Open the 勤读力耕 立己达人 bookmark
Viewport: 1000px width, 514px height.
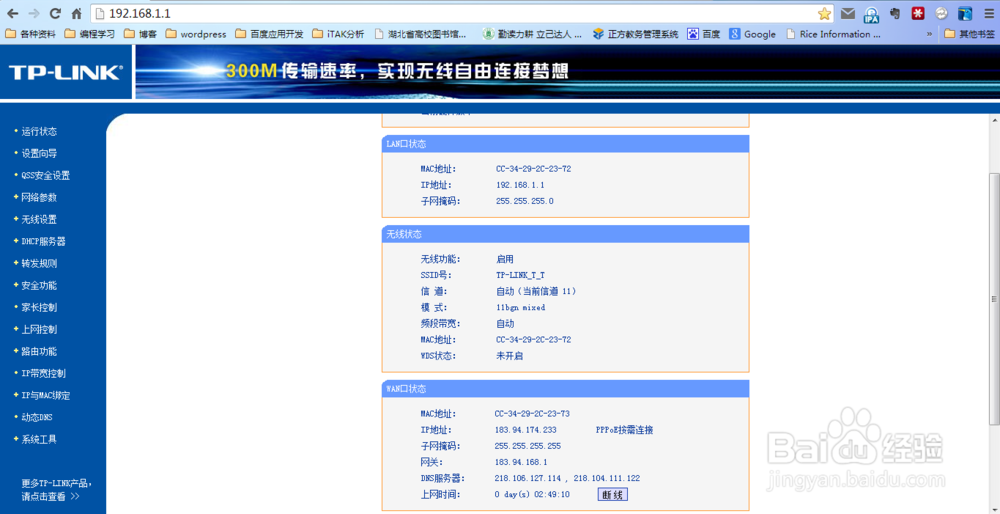[533, 34]
